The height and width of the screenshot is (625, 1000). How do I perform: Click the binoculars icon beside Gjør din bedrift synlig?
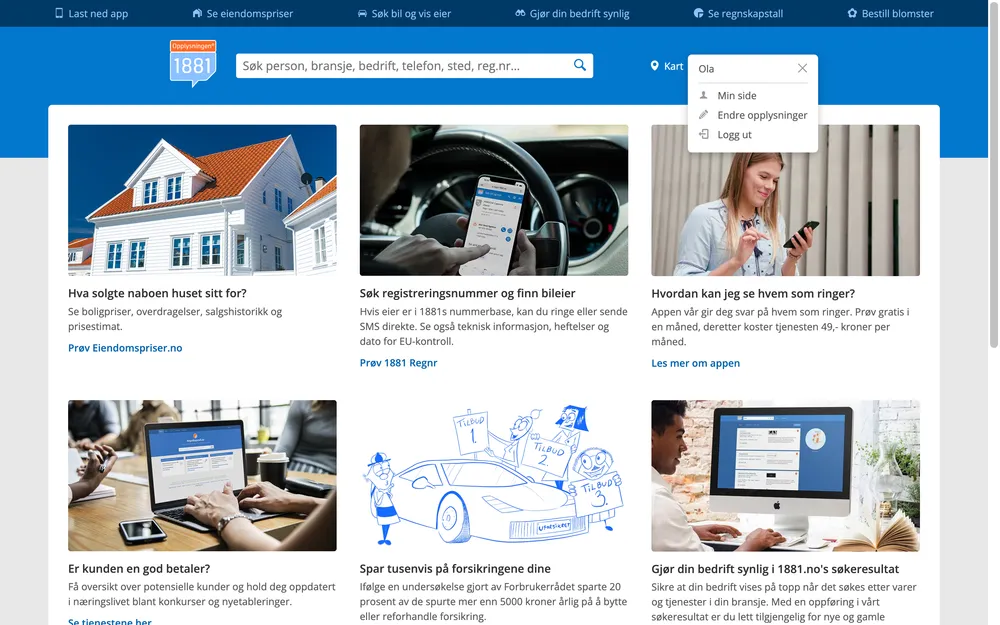(x=520, y=14)
